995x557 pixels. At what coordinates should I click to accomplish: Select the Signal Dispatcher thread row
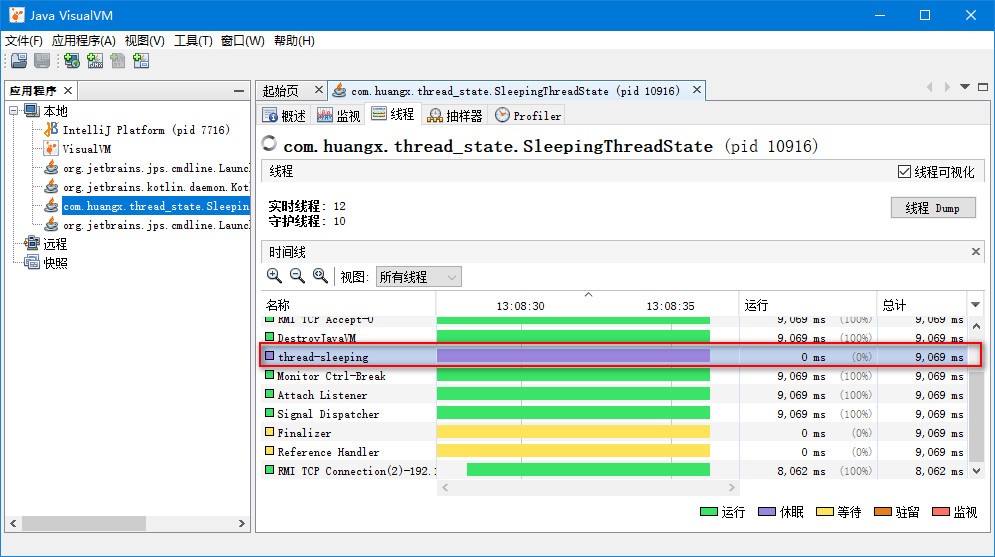[x=614, y=414]
